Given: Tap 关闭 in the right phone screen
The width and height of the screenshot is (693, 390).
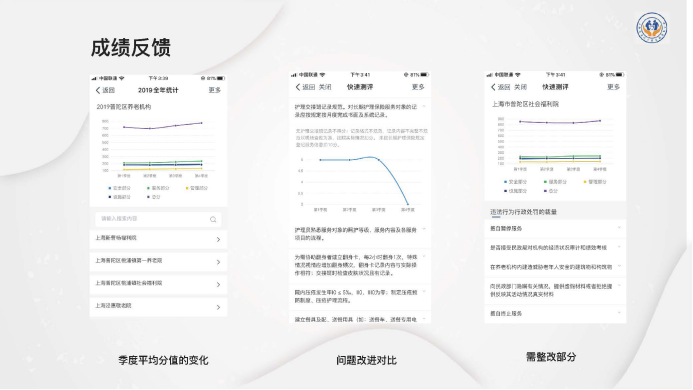Looking at the screenshot, I should point(520,87).
